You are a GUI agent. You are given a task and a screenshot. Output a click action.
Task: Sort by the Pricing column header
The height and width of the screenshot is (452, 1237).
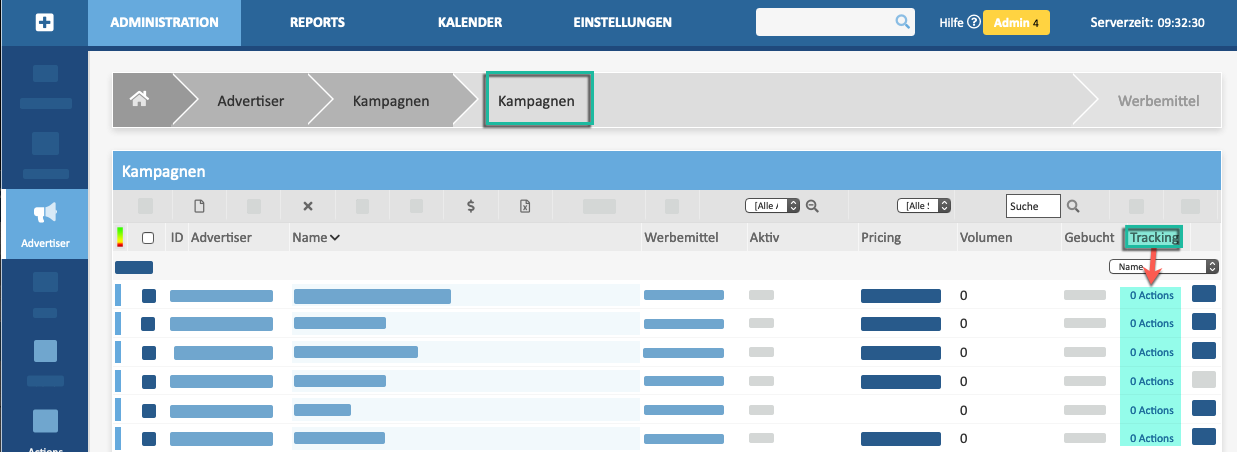point(881,238)
